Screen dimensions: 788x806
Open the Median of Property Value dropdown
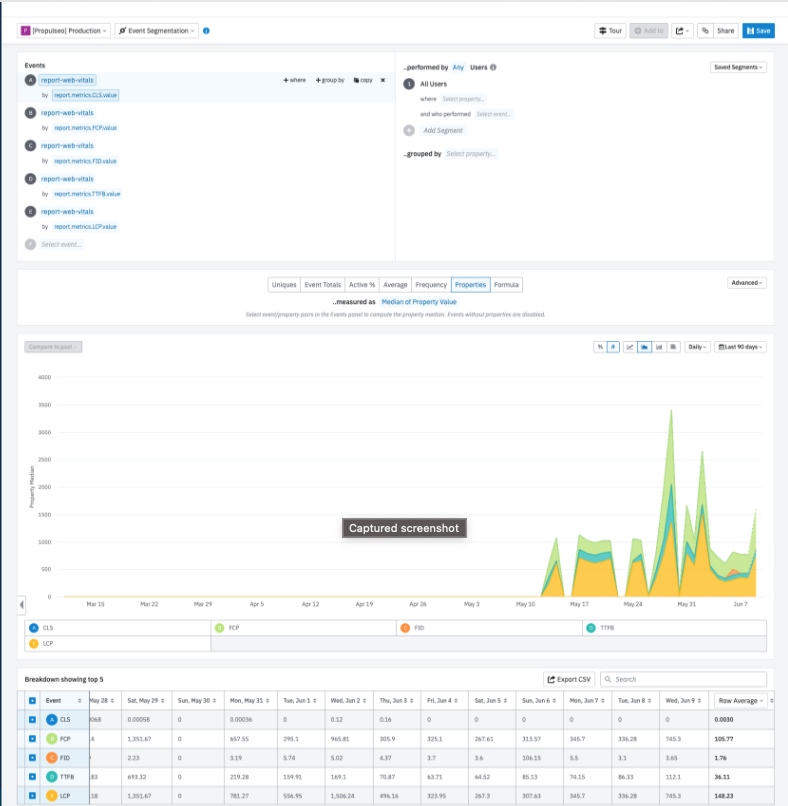(x=419, y=302)
